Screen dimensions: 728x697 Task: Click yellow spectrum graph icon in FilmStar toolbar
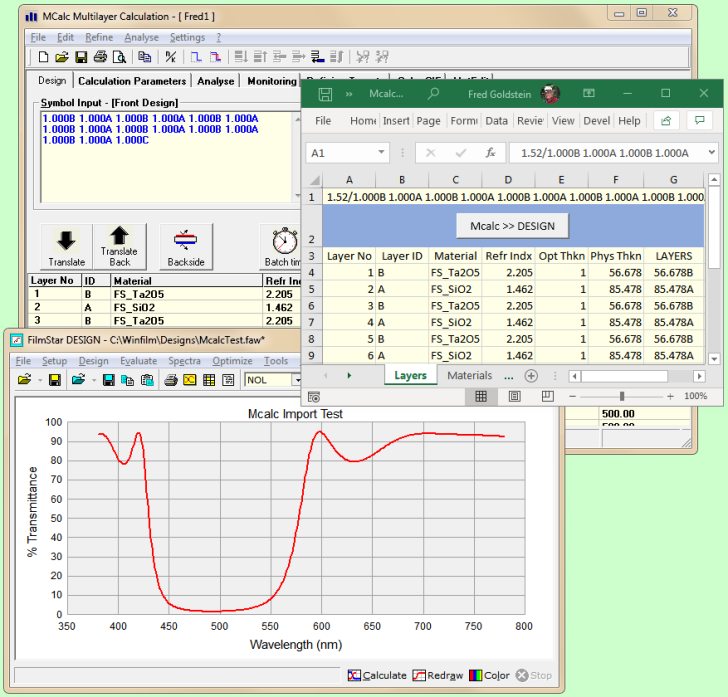click(x=189, y=380)
